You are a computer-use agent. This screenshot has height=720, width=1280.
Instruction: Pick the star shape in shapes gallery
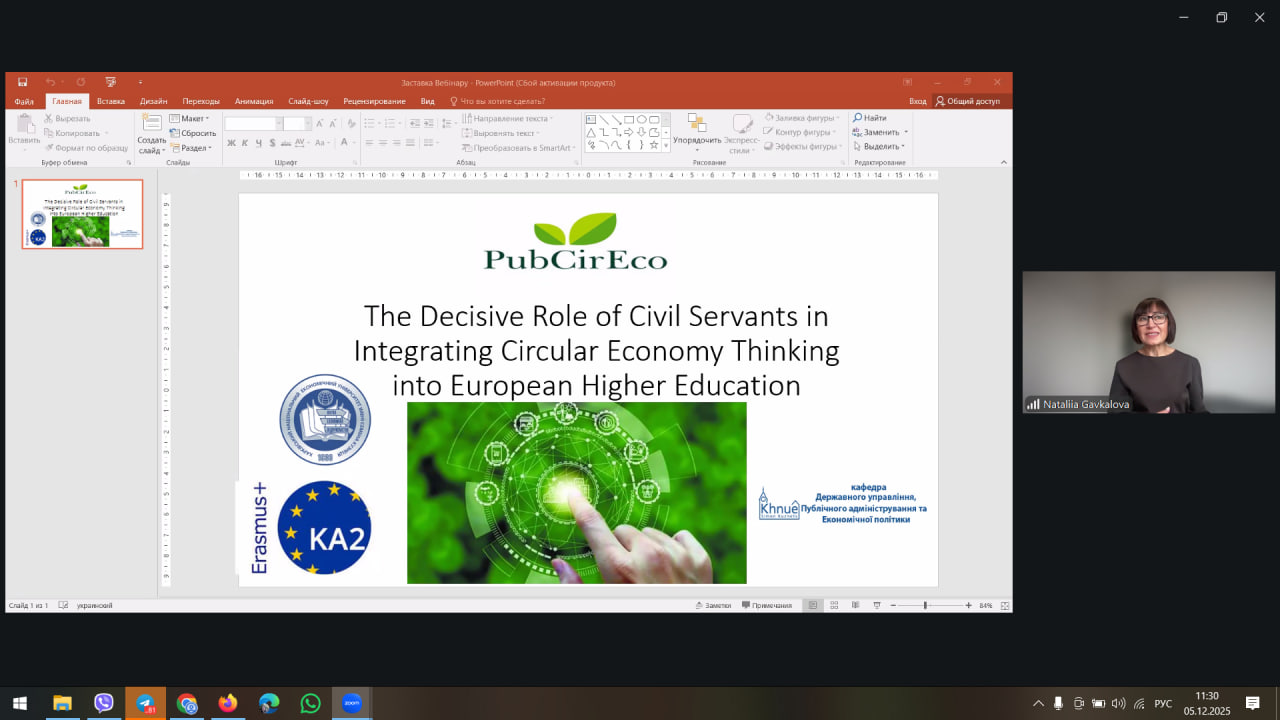coord(654,145)
